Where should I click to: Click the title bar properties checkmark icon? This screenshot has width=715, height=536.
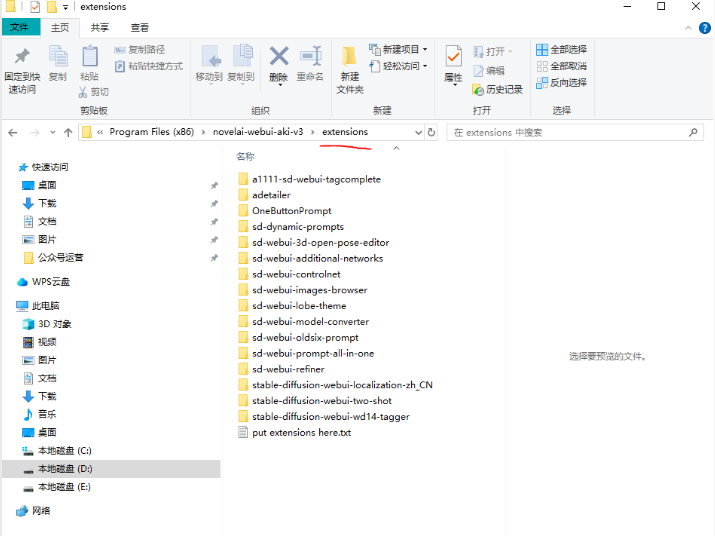(35, 7)
